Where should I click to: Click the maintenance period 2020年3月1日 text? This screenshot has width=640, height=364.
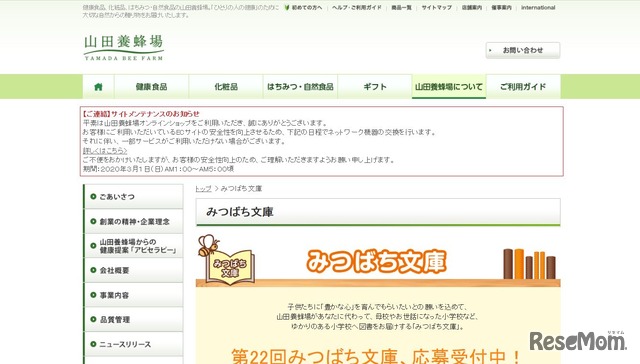click(x=158, y=169)
